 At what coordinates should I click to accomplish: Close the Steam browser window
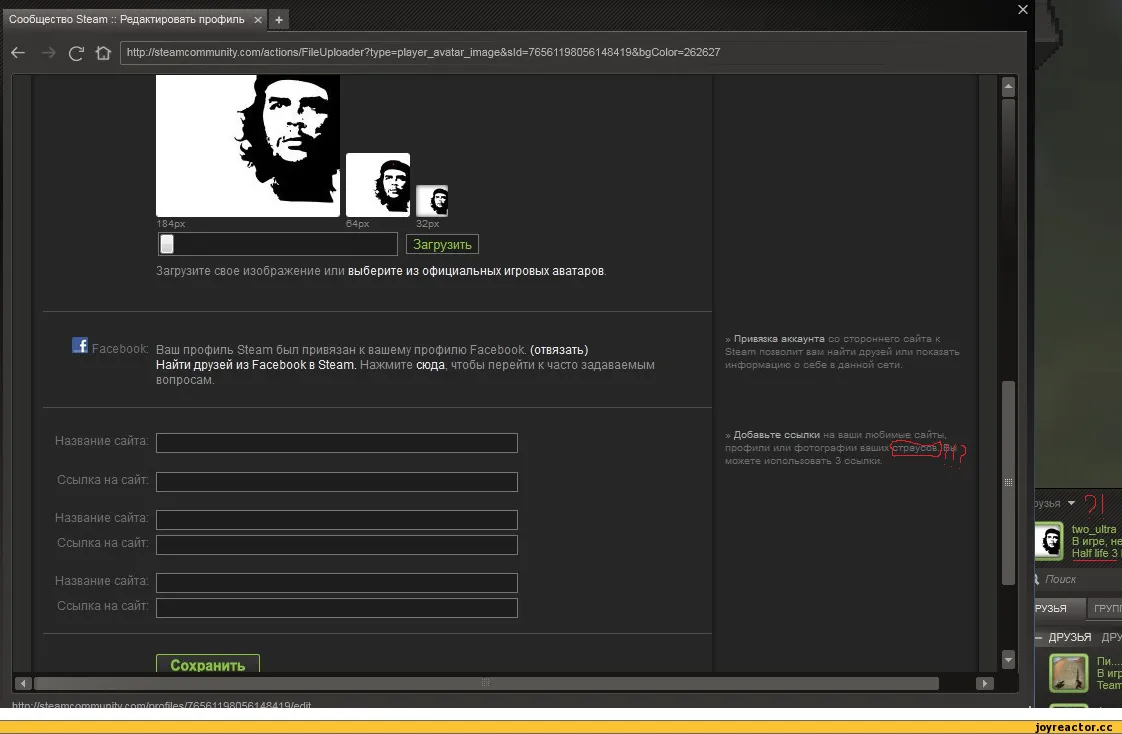[x=1023, y=9]
